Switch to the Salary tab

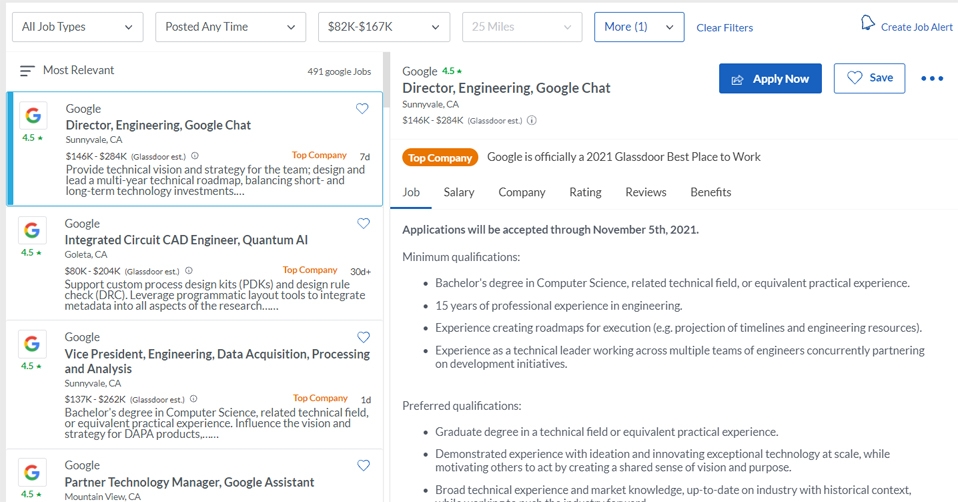pos(459,192)
